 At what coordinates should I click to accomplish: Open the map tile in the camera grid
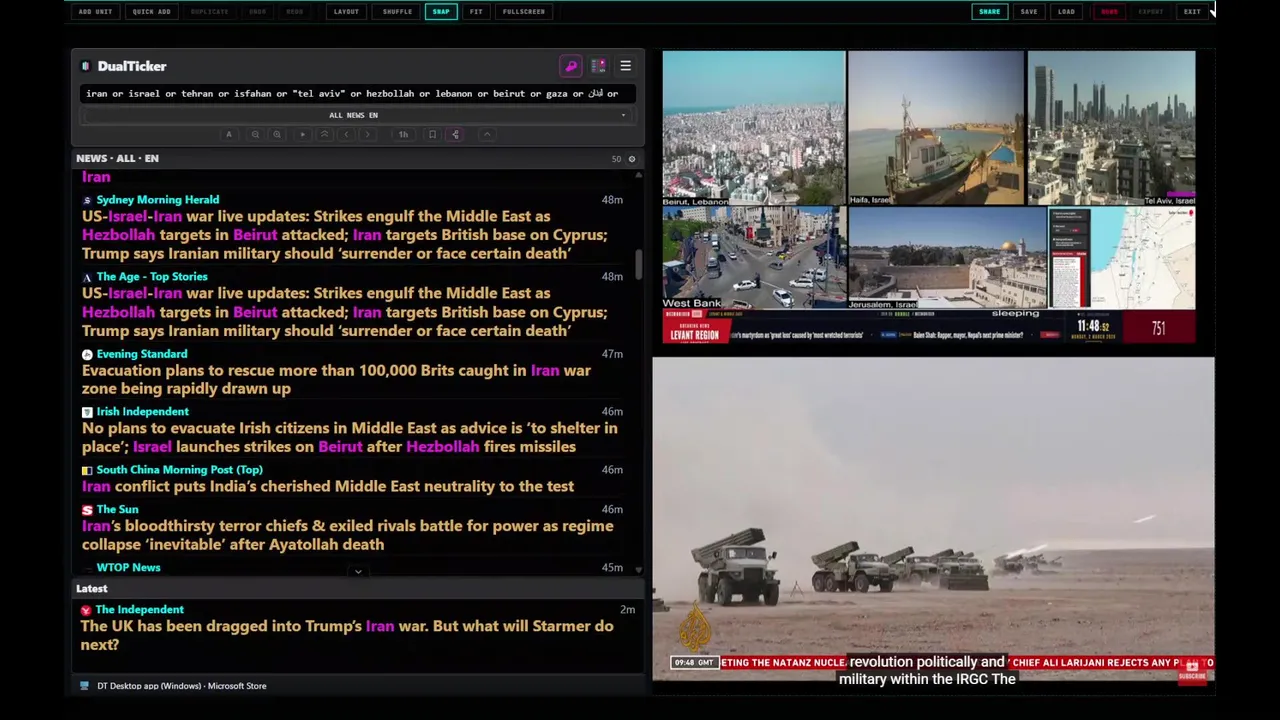click(x=1122, y=258)
